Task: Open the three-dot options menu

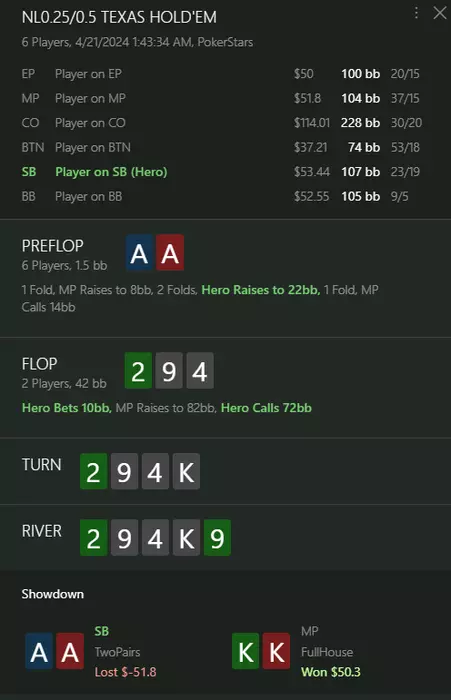Action: tap(416, 13)
